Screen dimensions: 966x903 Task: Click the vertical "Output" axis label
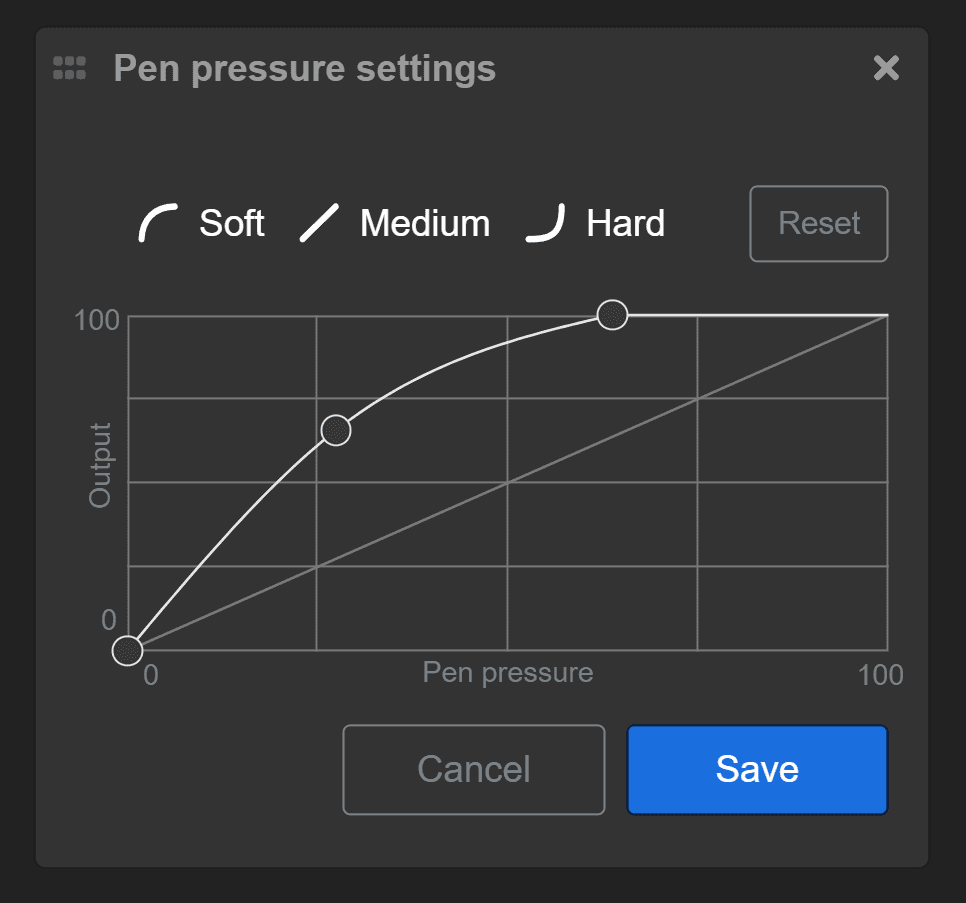pos(100,465)
